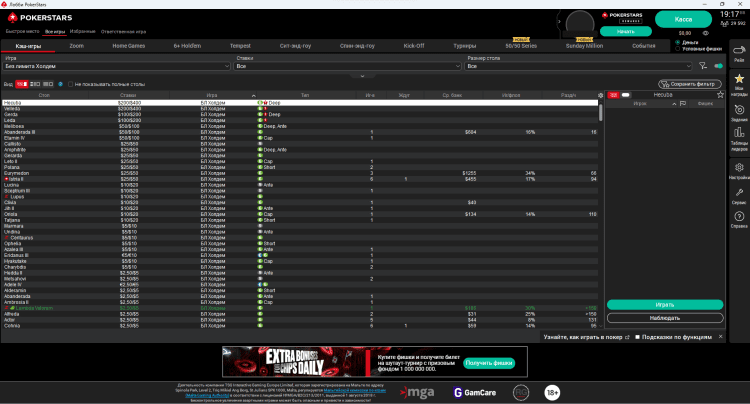
Task: Click the Играть button
Action: [x=665, y=305]
